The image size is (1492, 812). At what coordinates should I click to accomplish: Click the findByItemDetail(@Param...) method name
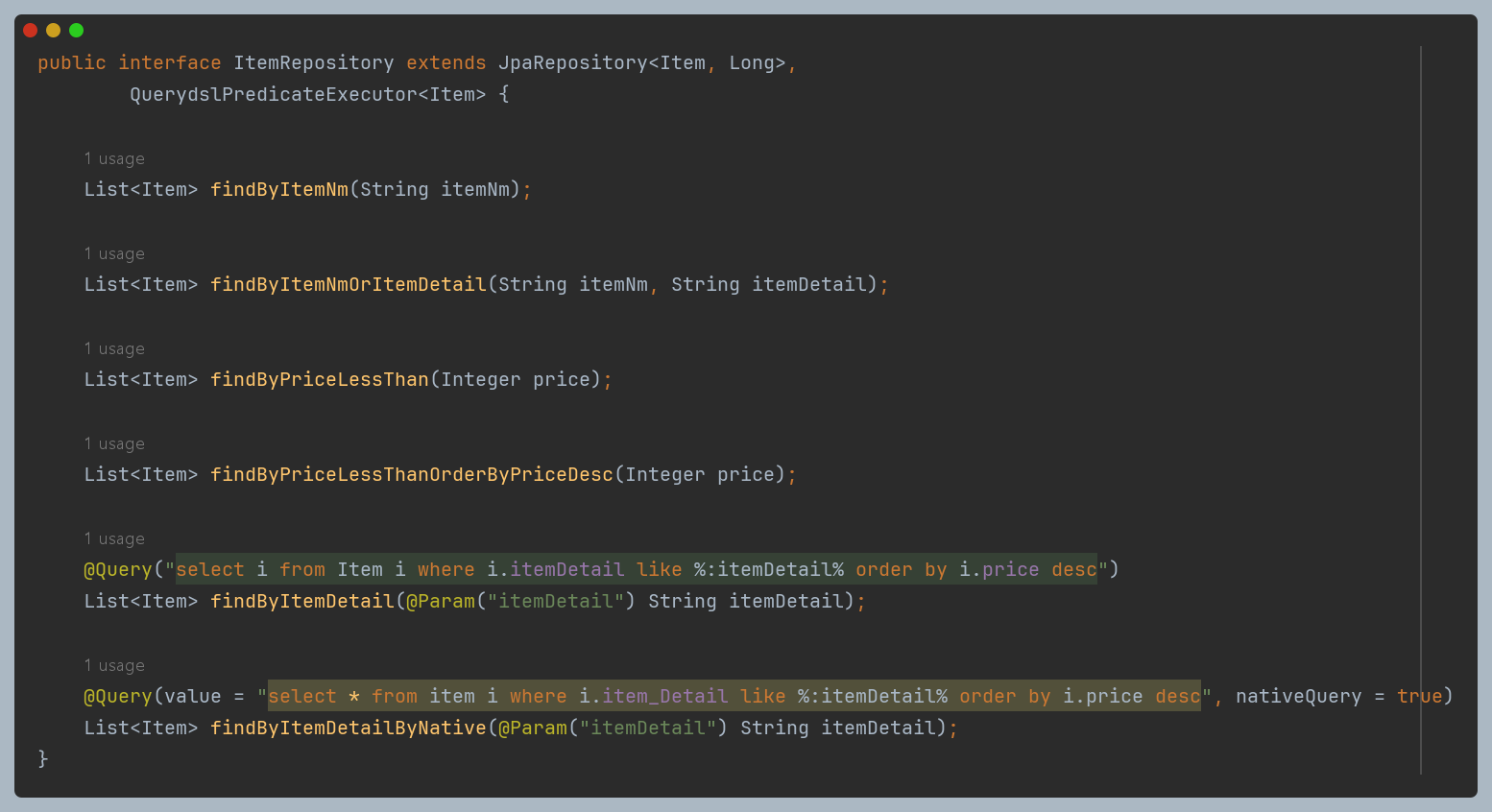(302, 601)
